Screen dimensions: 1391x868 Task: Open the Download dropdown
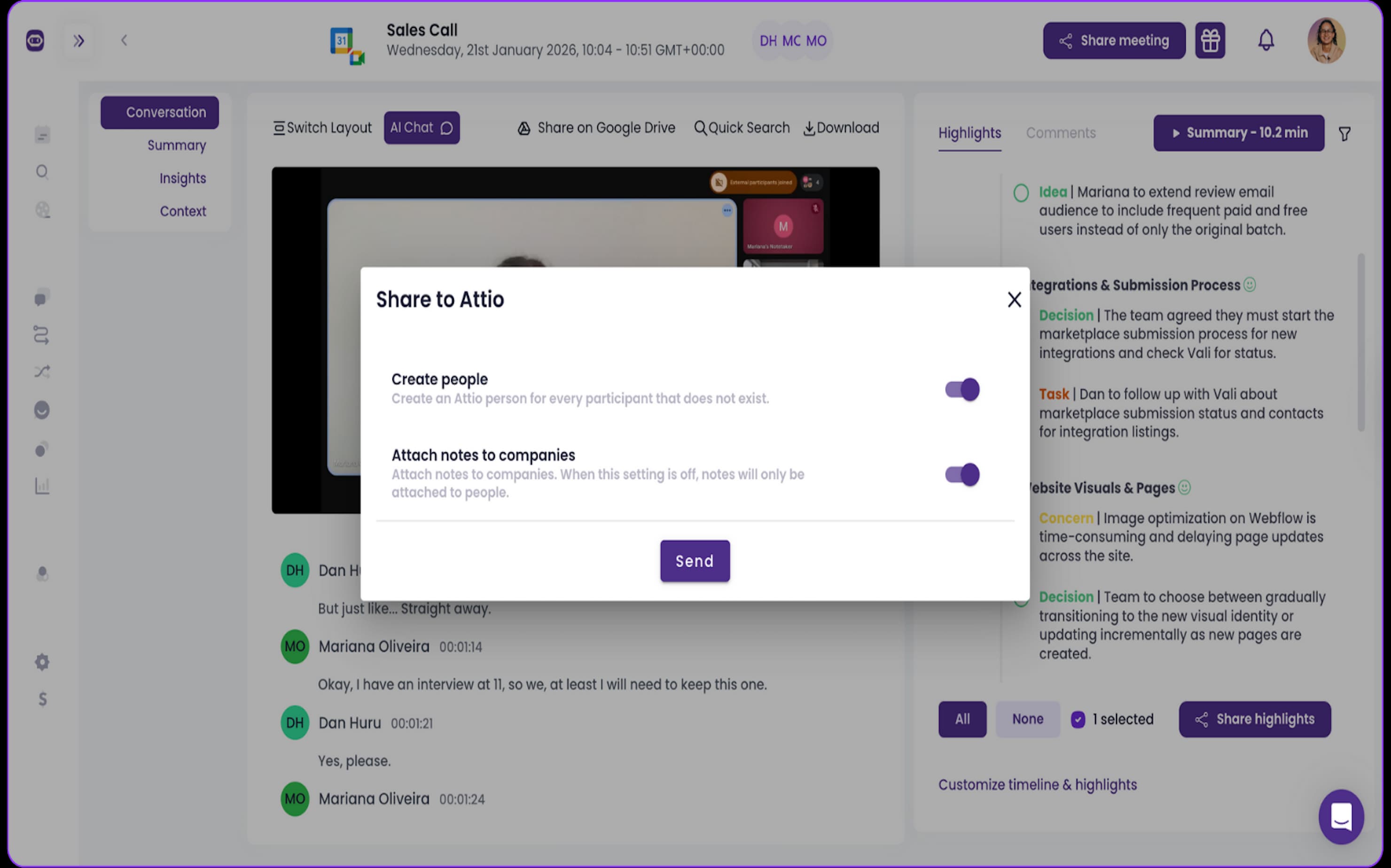[841, 127]
